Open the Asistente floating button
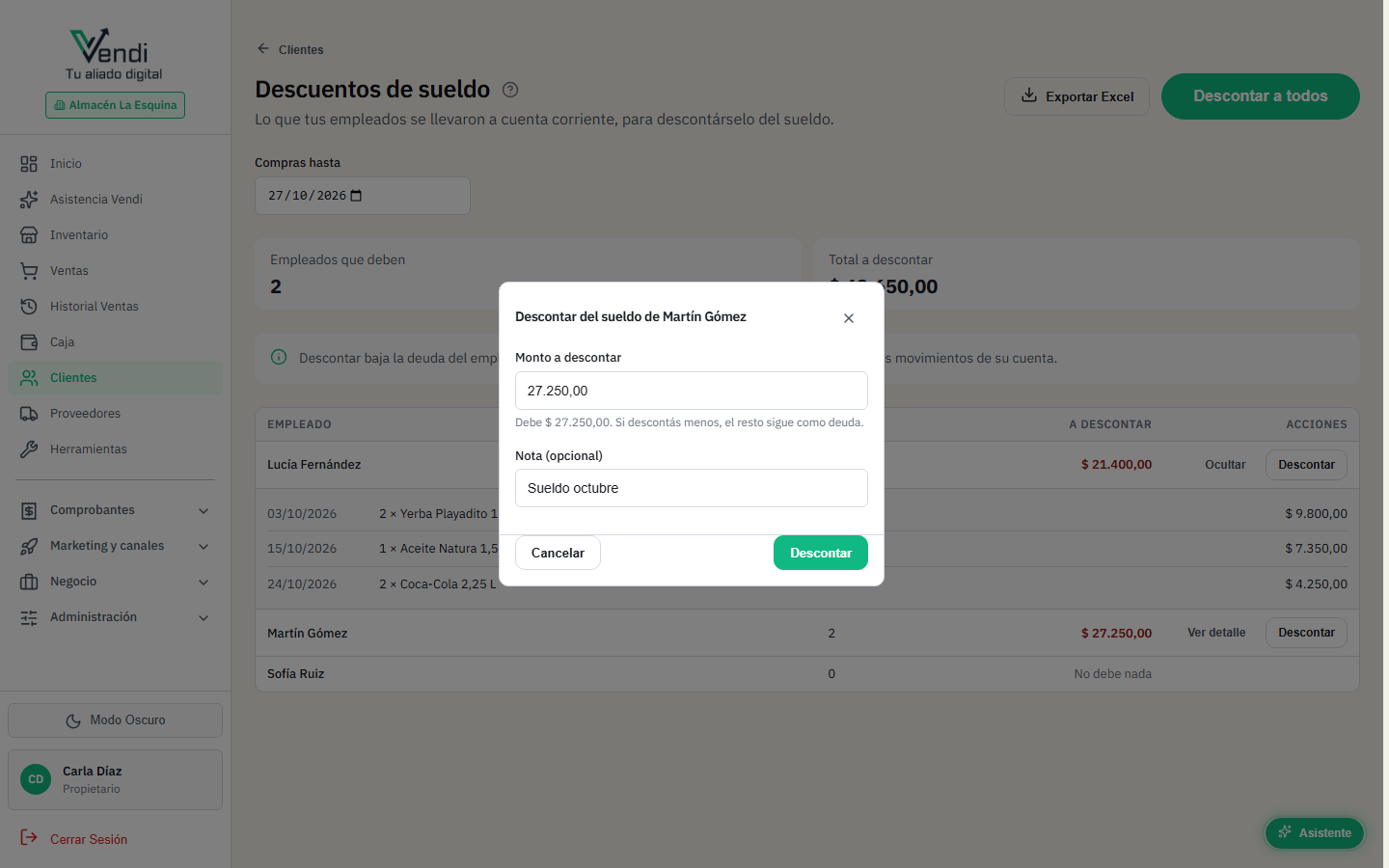The width and height of the screenshot is (1389, 868). [1315, 833]
